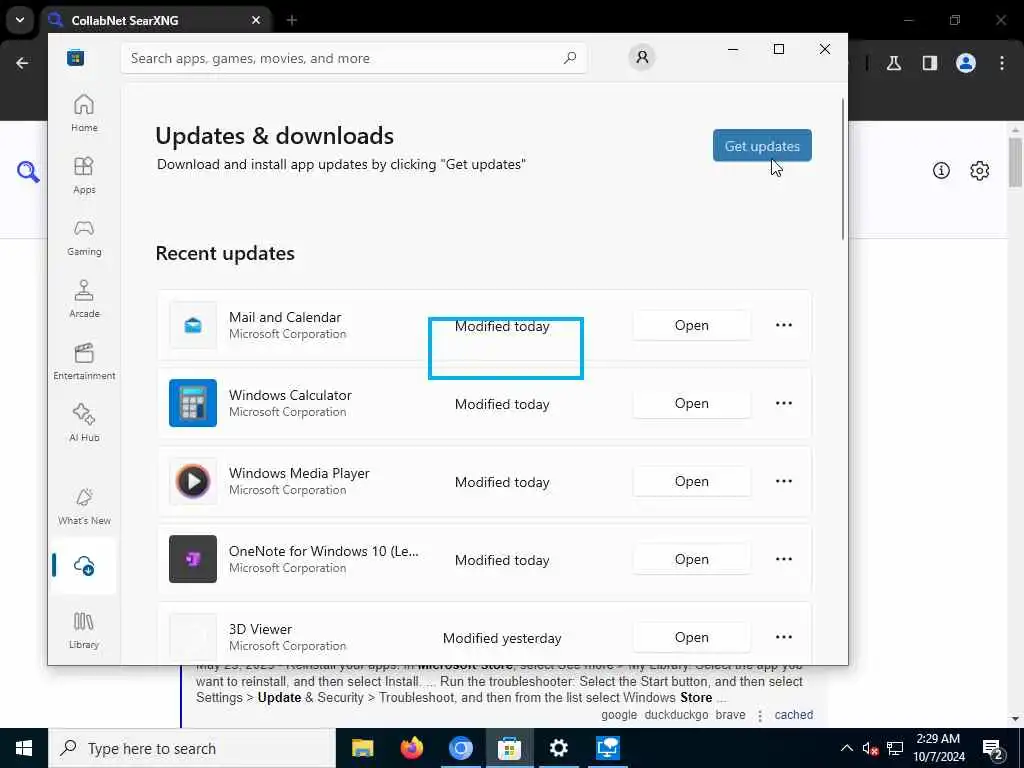Open more options for OneNote
Viewport: 1024px width, 768px height.
(784, 559)
